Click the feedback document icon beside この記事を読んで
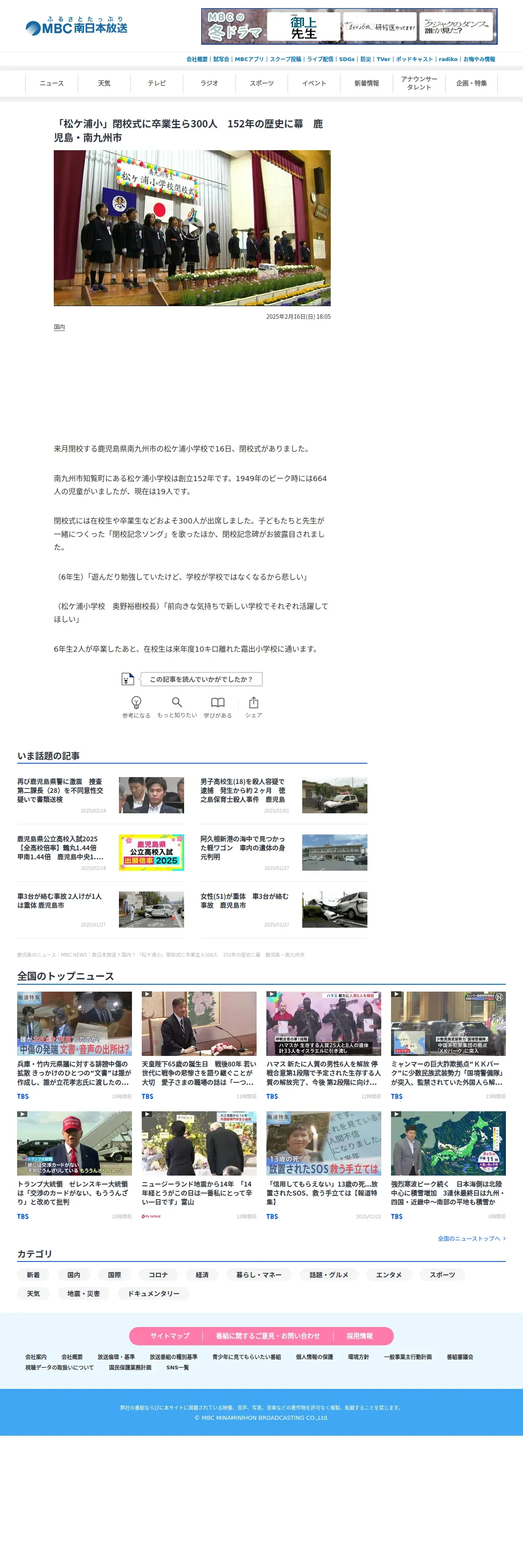 [127, 679]
